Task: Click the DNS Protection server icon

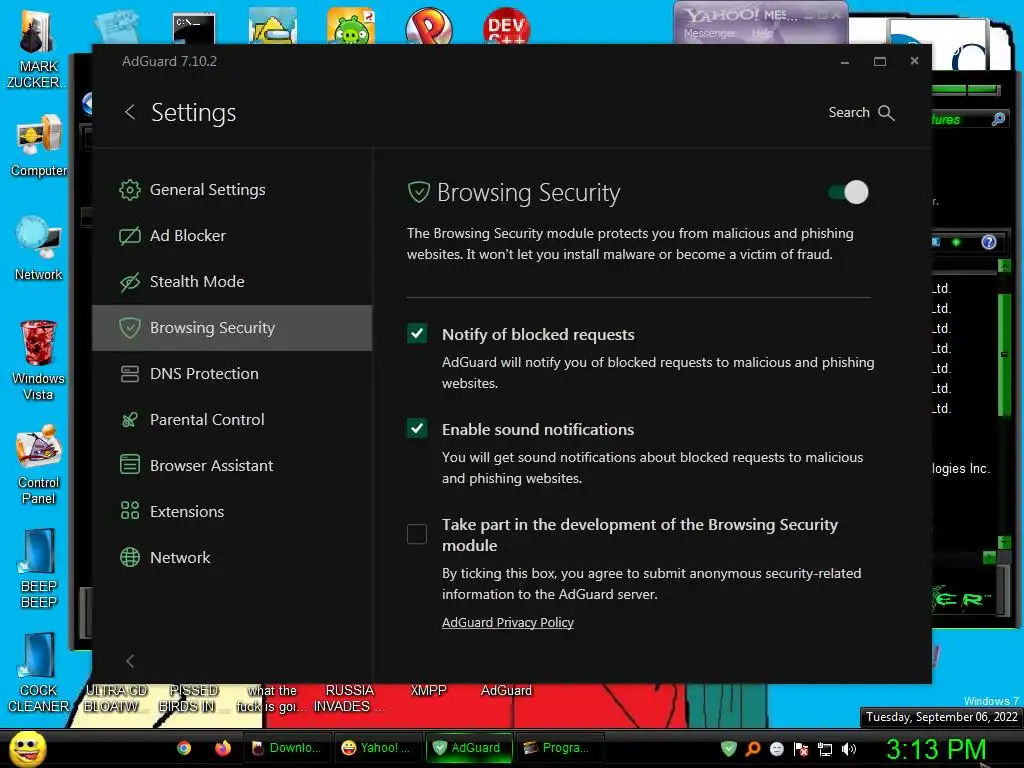Action: coord(130,374)
